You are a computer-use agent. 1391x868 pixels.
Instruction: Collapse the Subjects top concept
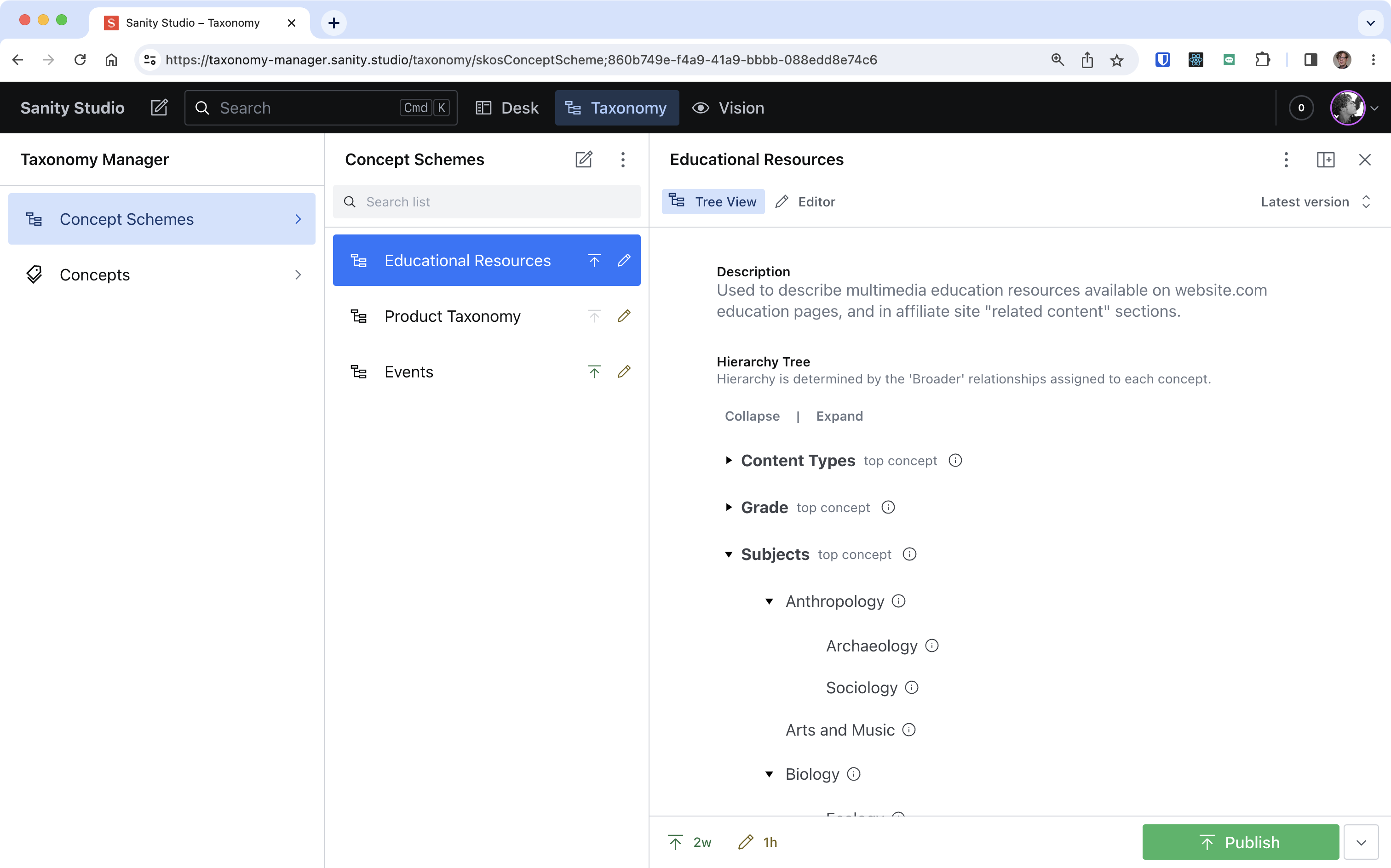728,554
